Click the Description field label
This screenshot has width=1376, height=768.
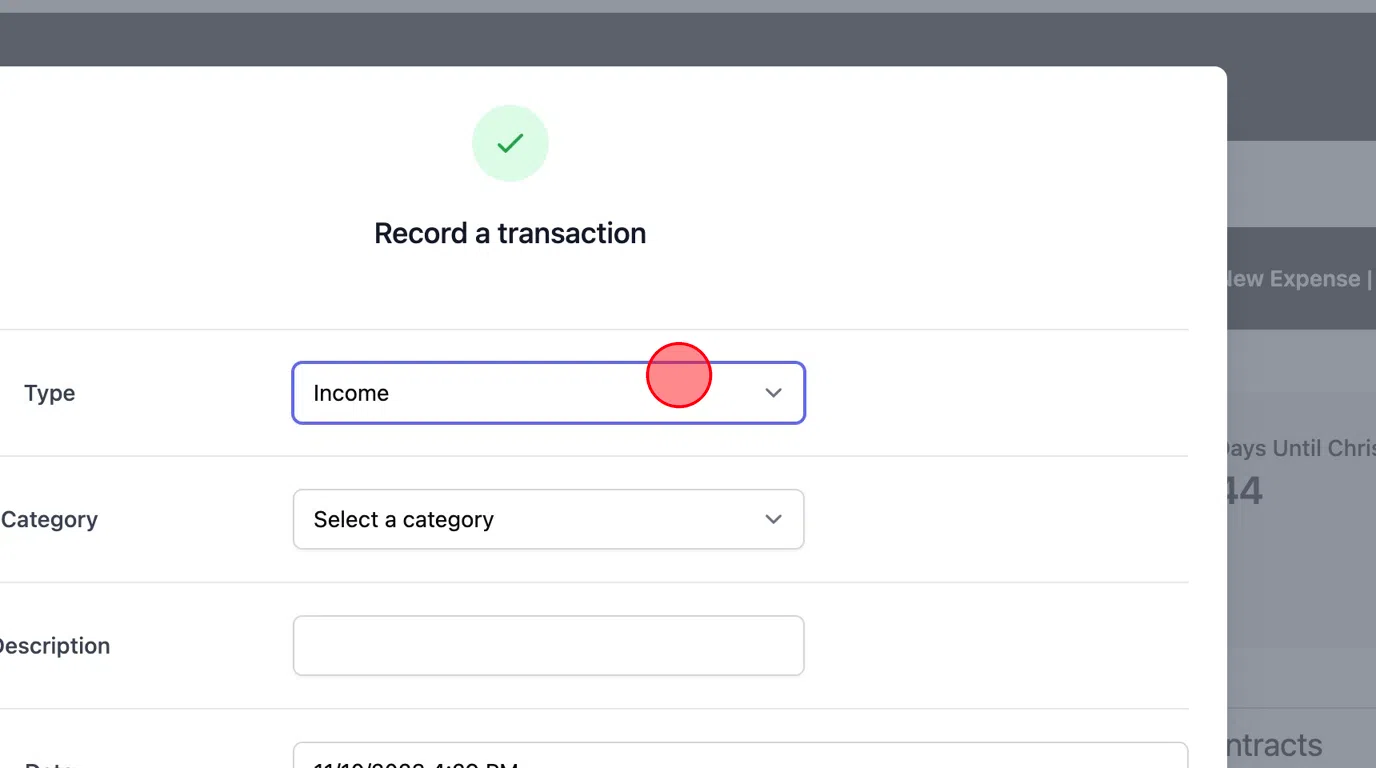point(54,645)
